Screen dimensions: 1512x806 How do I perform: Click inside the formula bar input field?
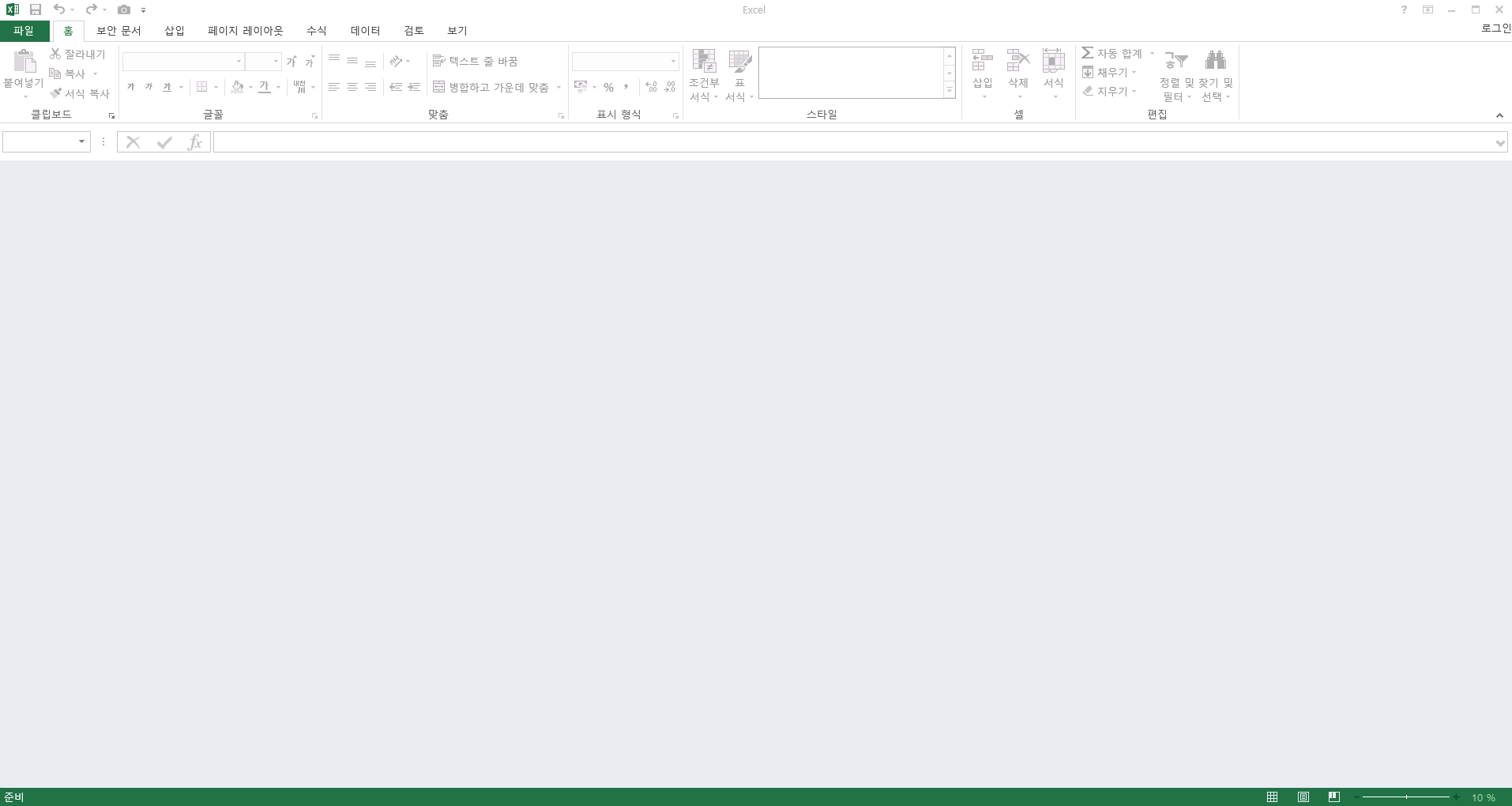coord(852,142)
